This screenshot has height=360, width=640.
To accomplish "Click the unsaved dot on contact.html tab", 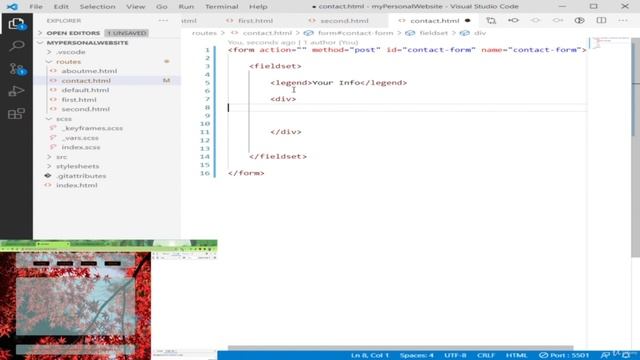I will 468,20.
